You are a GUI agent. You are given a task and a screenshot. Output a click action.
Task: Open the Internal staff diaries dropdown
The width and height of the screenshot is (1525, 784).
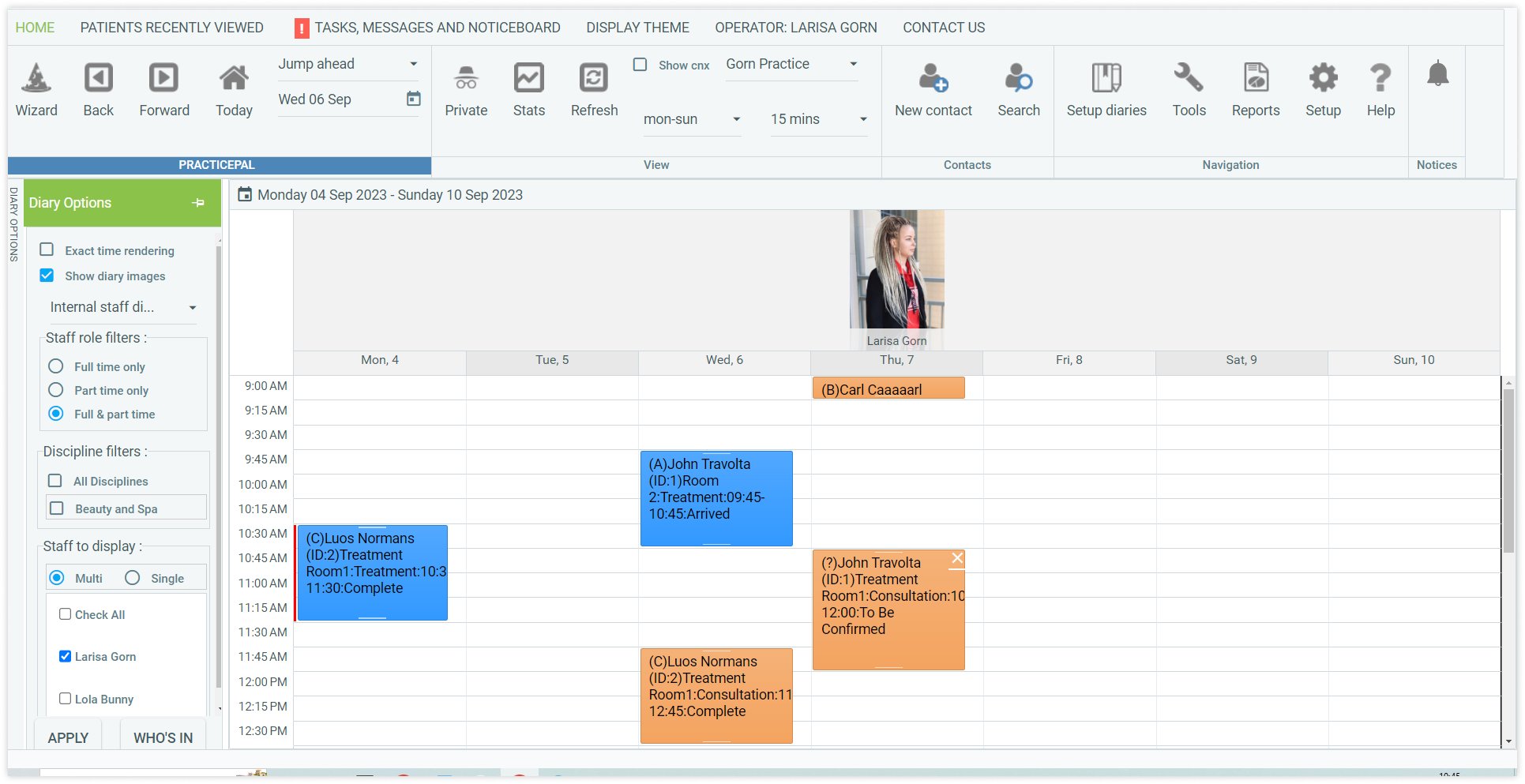123,307
